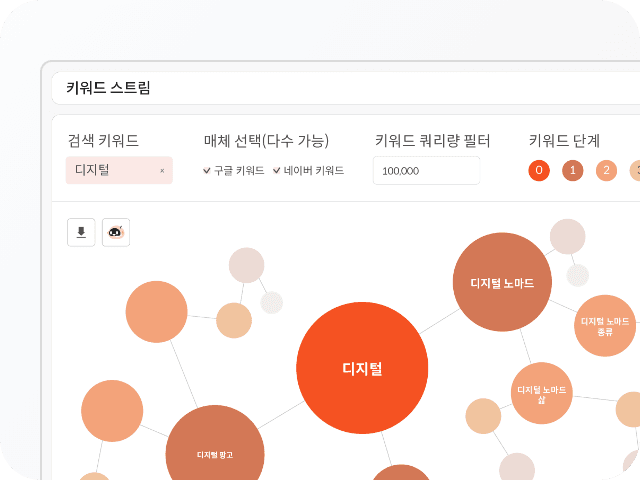Viewport: 640px width, 480px height.
Task: Click the 디지털 search keyword field
Action: pyautogui.click(x=119, y=170)
